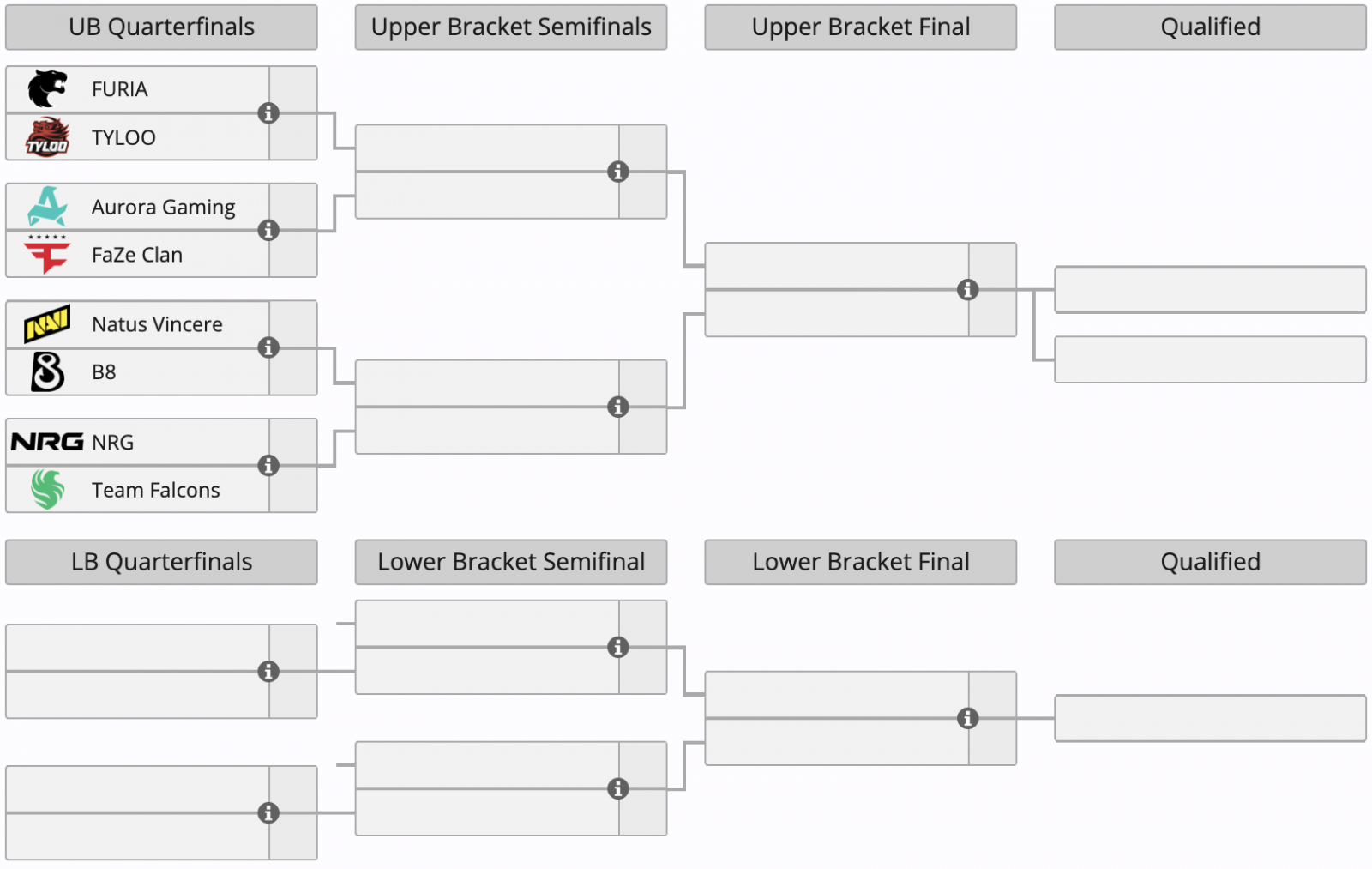The width and height of the screenshot is (1372, 869).
Task: Show match info for NRG vs Team Falcons
Action: click(268, 466)
